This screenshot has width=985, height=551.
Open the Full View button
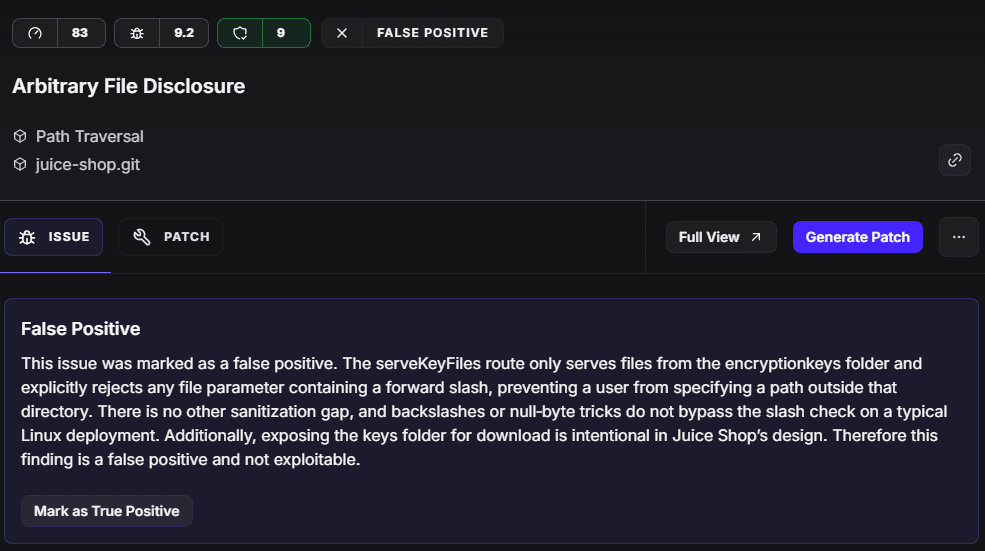pos(720,237)
